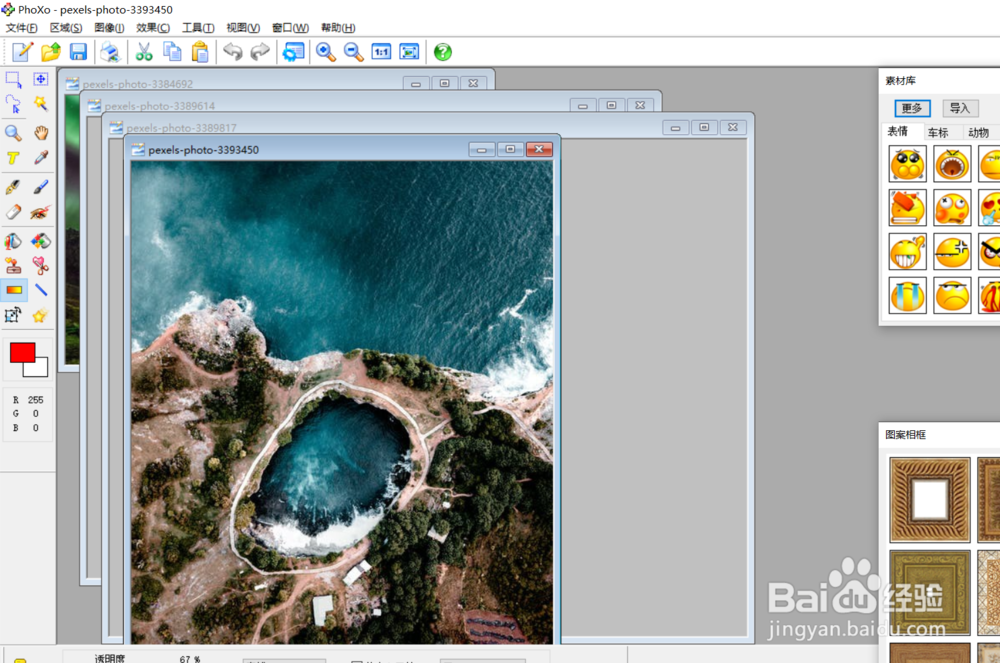
Task: Open the 视图(V) menu
Action: pyautogui.click(x=243, y=27)
